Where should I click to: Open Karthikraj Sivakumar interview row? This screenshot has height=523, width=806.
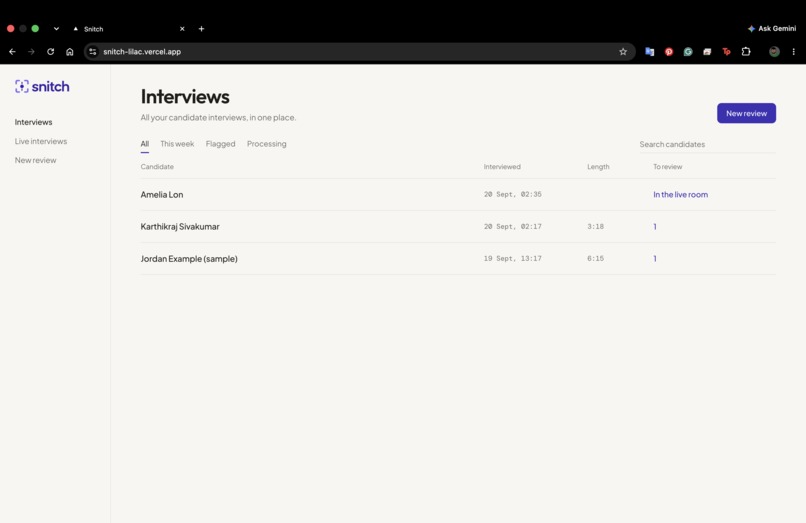(x=458, y=226)
